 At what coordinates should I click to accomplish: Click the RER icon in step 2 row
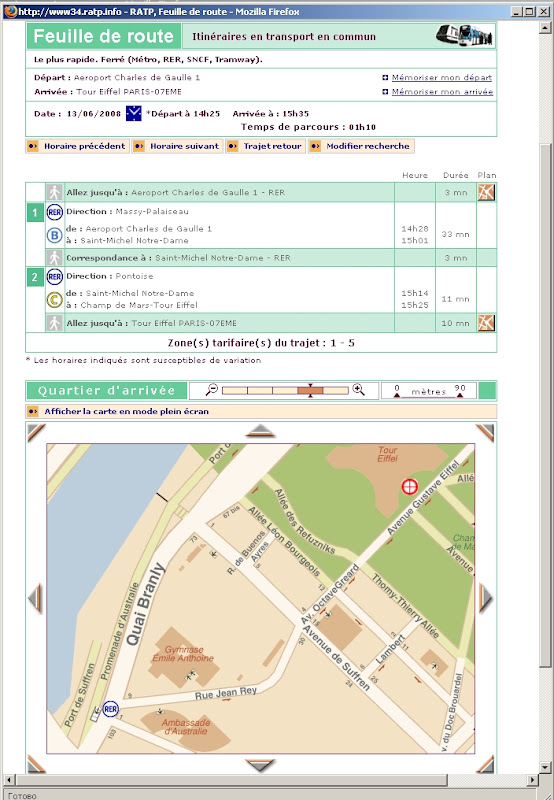(55, 277)
